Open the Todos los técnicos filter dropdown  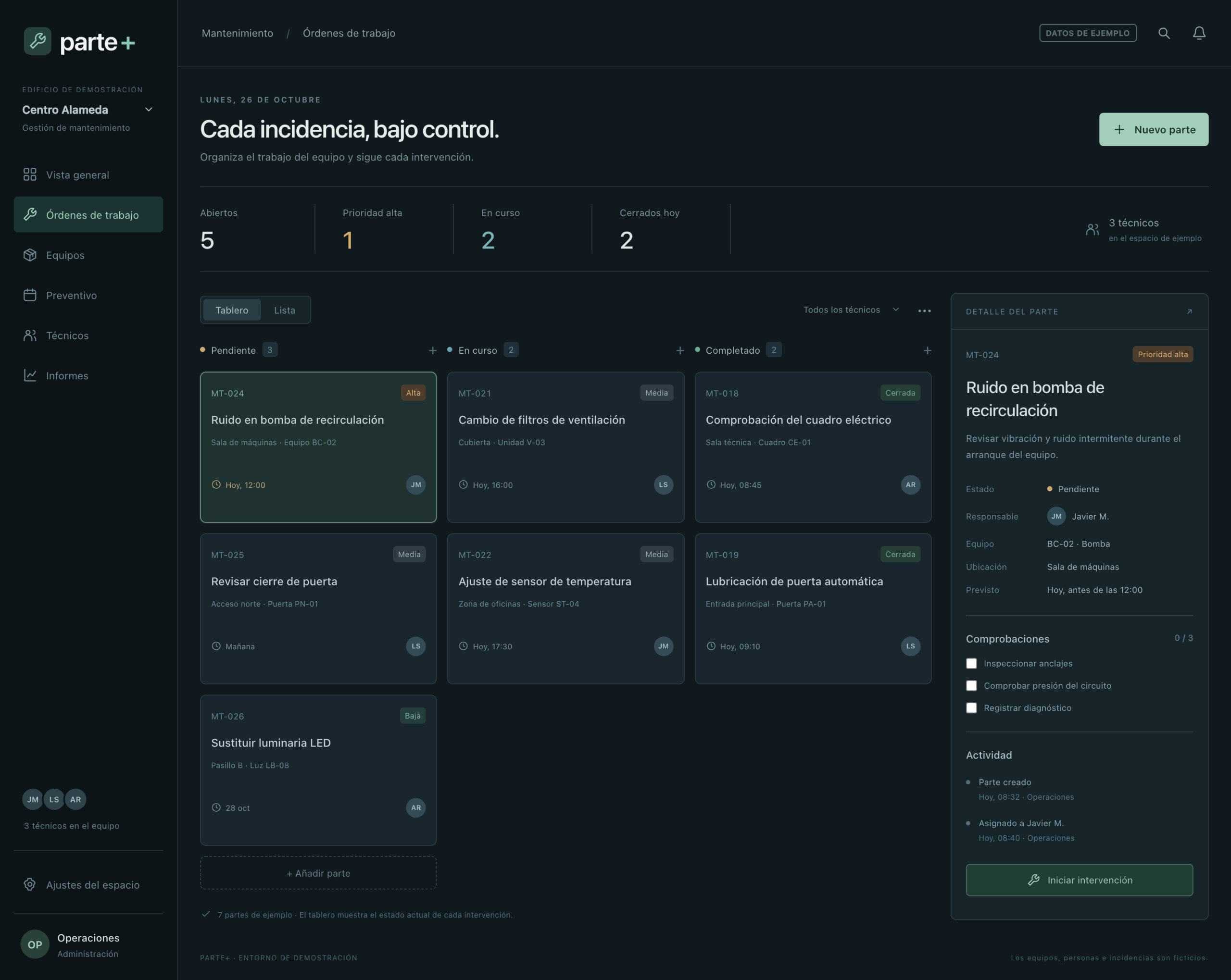click(x=851, y=310)
